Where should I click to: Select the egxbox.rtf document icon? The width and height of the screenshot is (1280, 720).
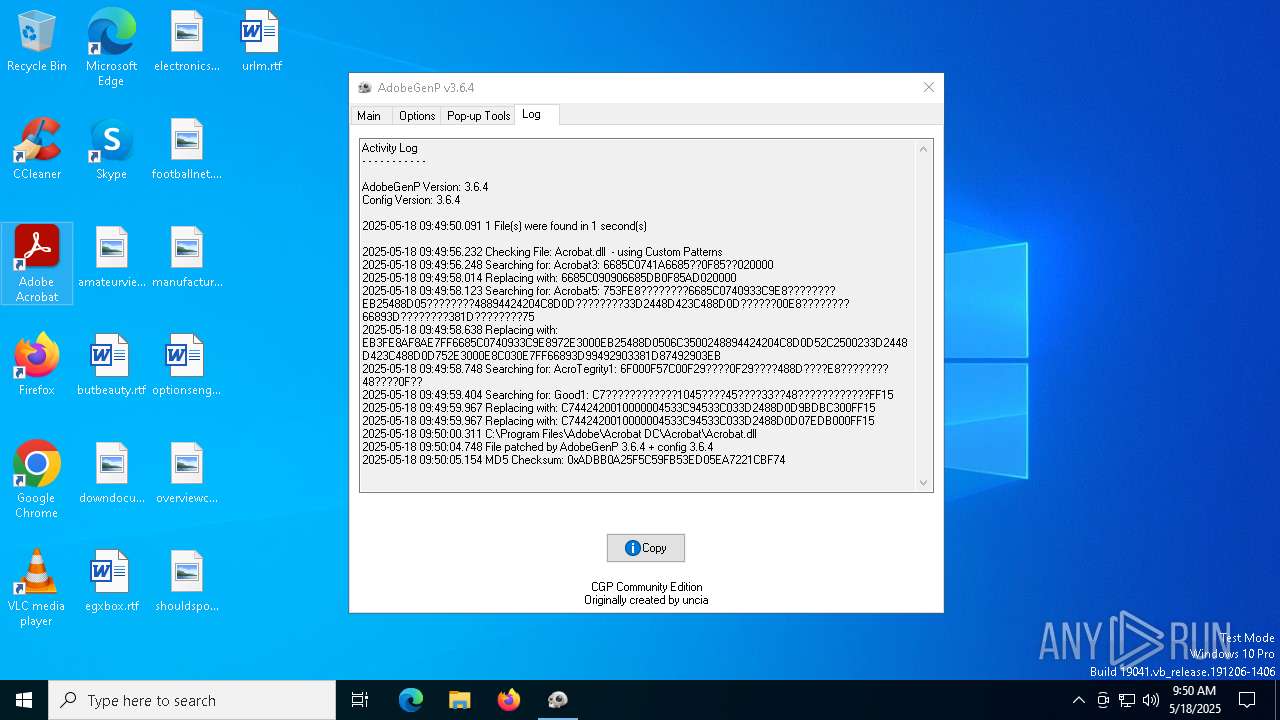point(111,581)
